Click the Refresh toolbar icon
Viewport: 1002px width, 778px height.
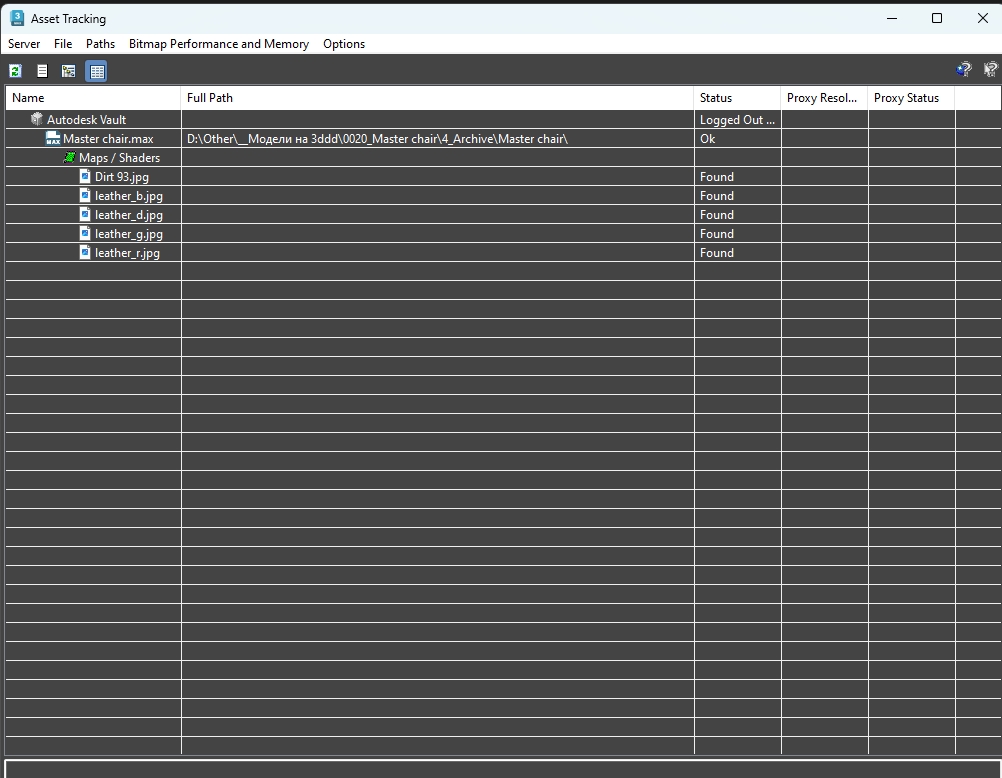click(15, 71)
